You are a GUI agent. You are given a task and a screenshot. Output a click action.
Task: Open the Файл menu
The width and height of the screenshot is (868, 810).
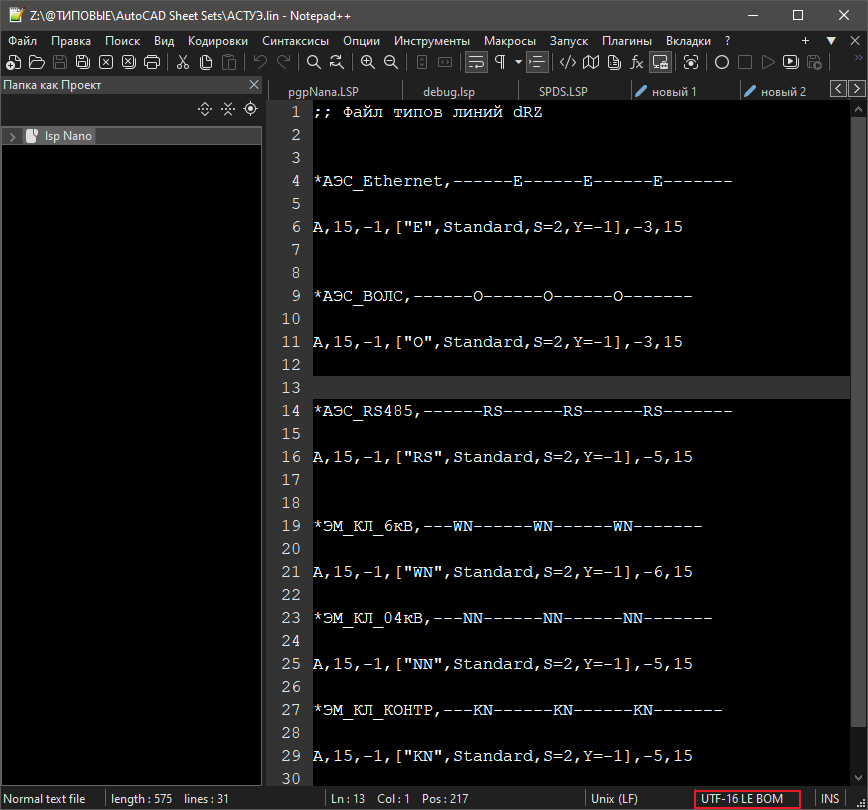click(x=23, y=41)
